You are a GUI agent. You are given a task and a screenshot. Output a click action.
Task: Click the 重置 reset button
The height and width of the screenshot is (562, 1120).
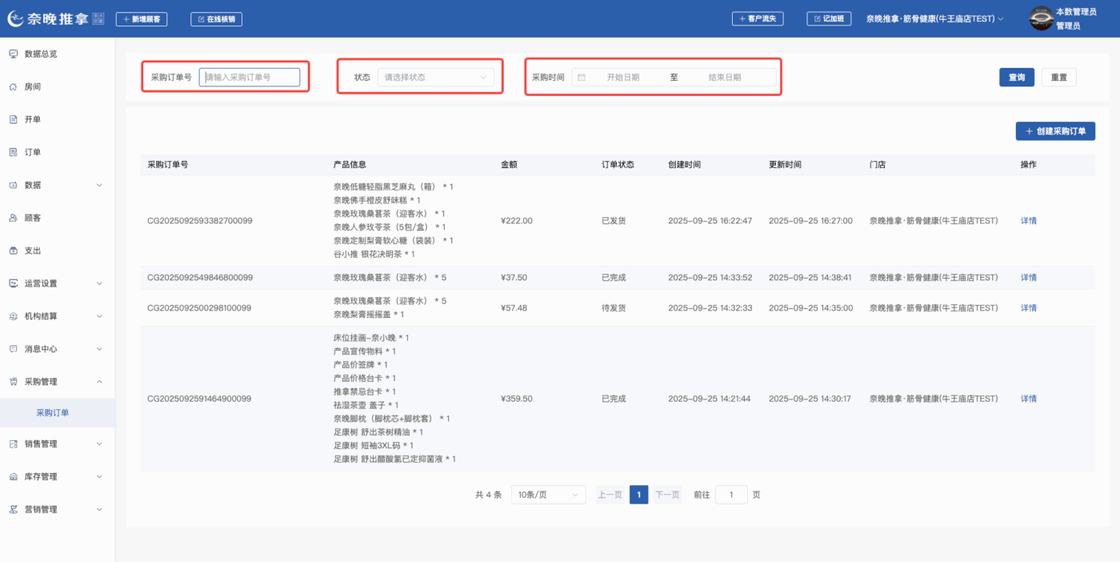(1059, 77)
